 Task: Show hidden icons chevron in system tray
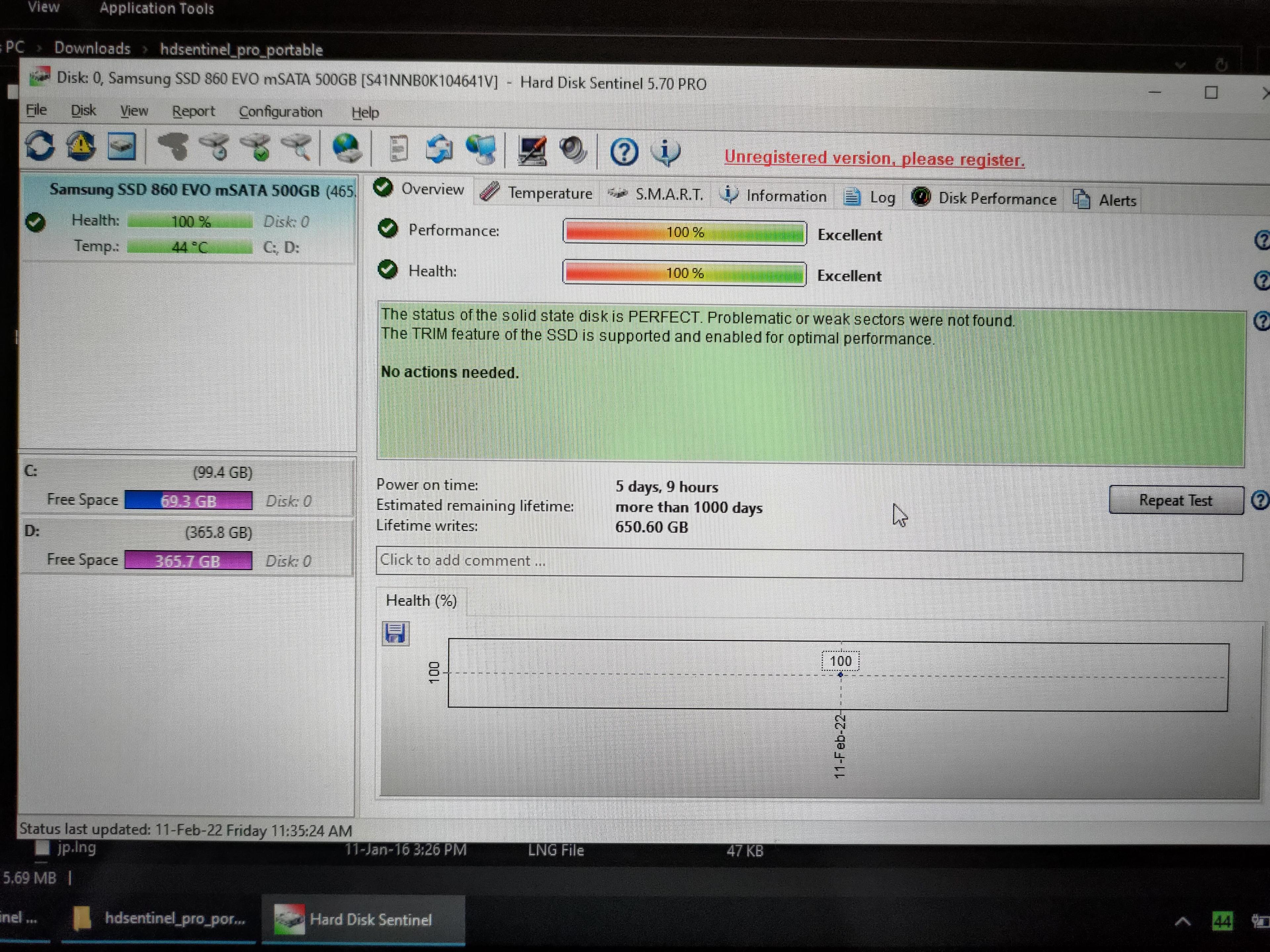pyautogui.click(x=1182, y=922)
